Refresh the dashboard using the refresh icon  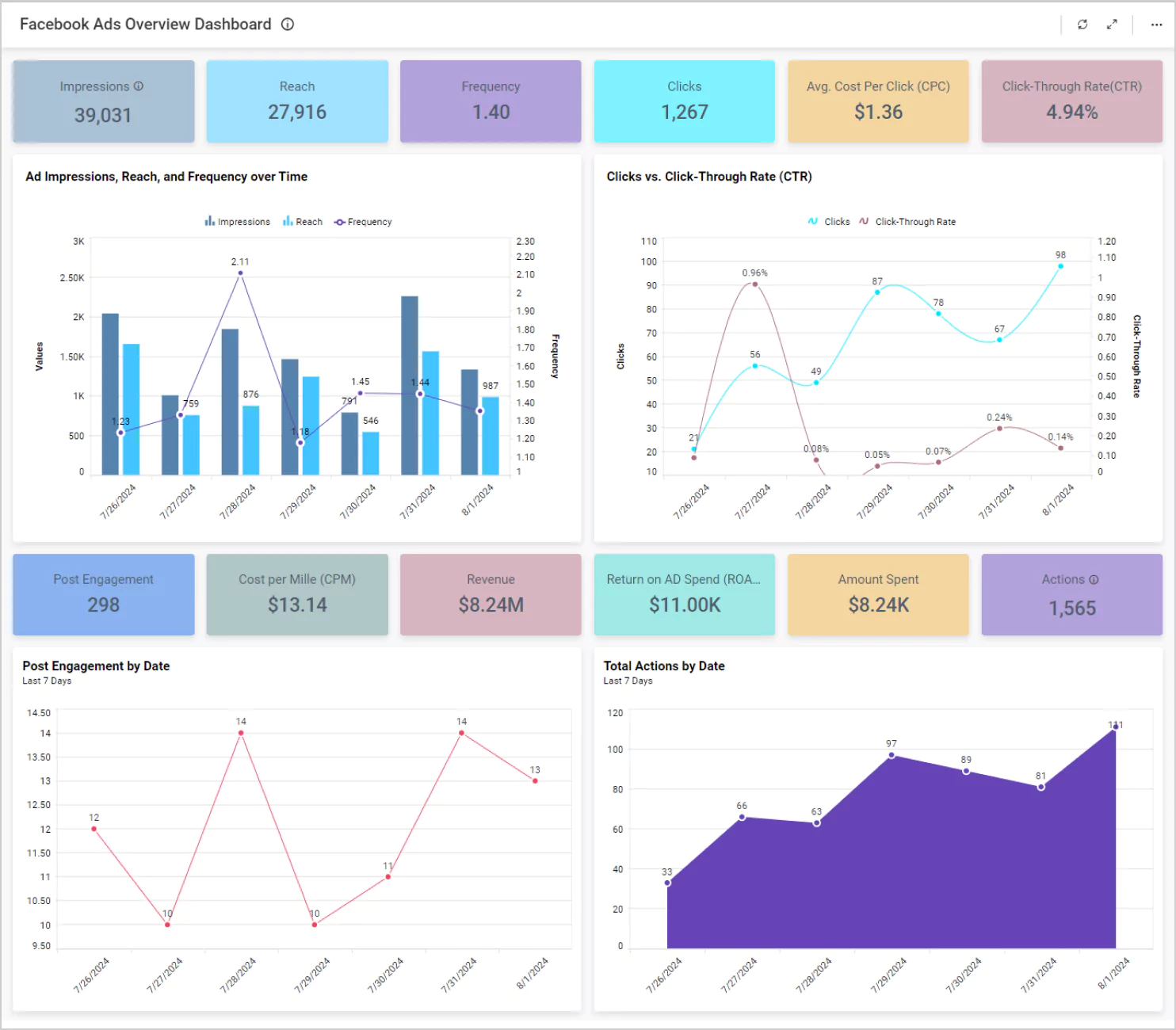(x=1082, y=25)
